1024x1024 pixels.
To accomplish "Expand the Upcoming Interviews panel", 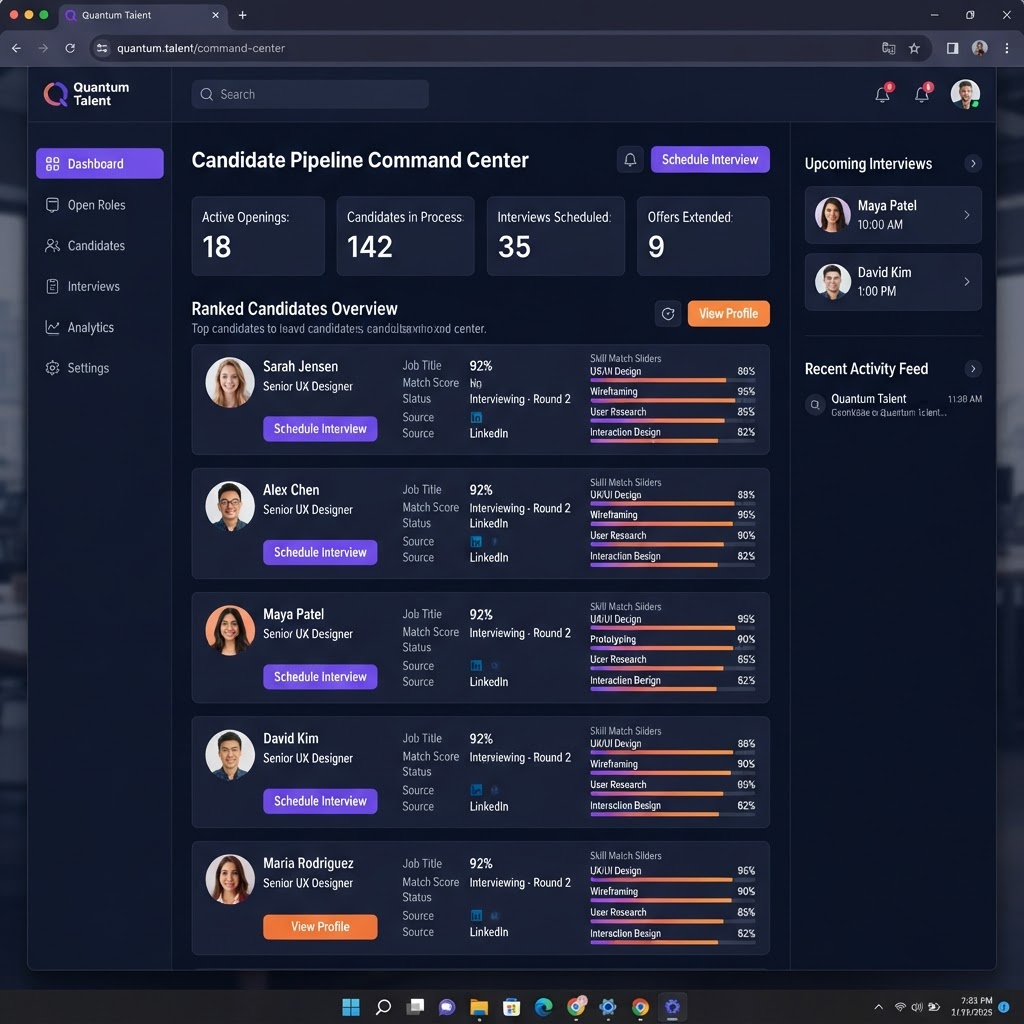I will point(972,163).
